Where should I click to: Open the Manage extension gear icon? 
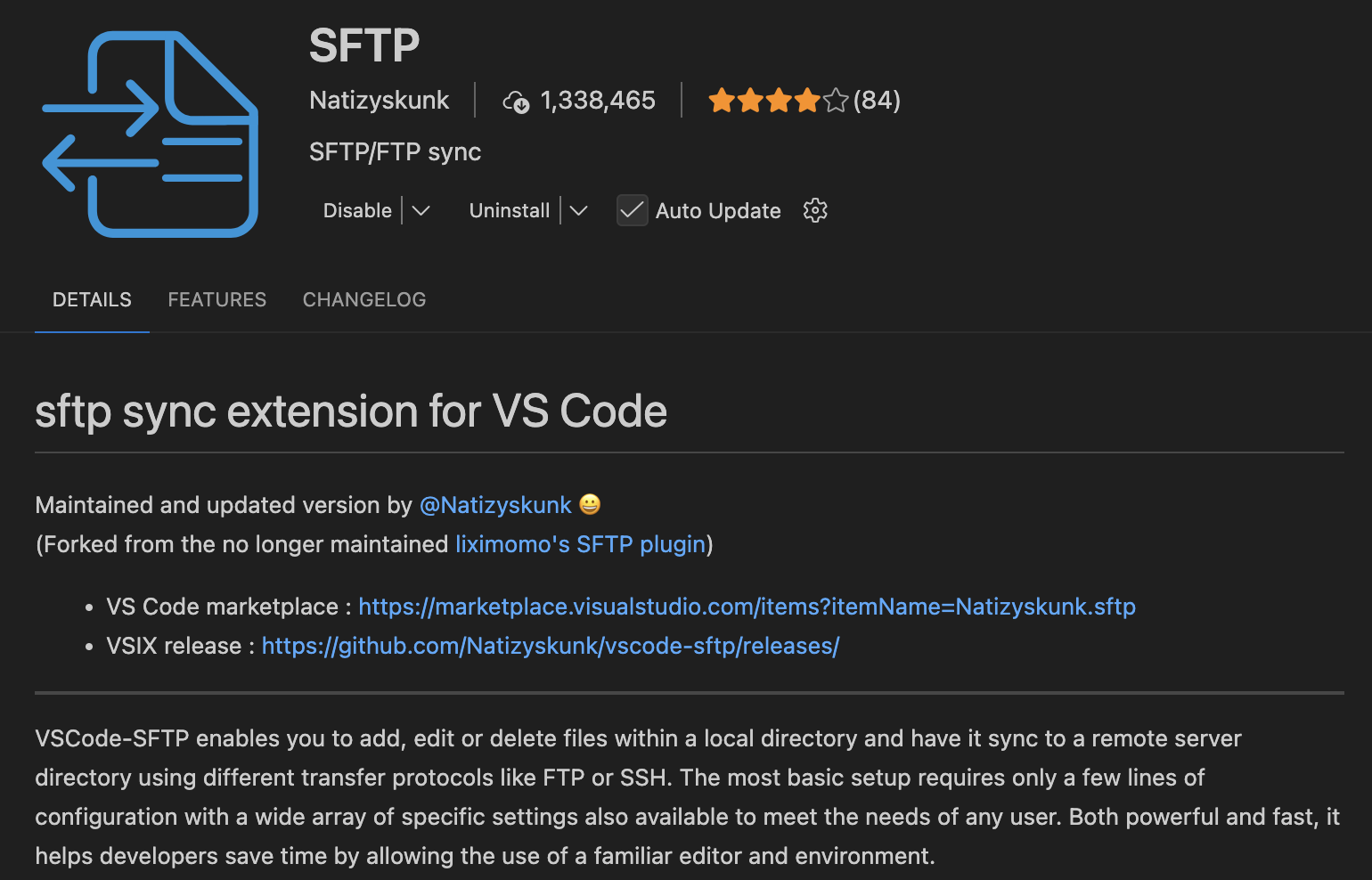(815, 210)
